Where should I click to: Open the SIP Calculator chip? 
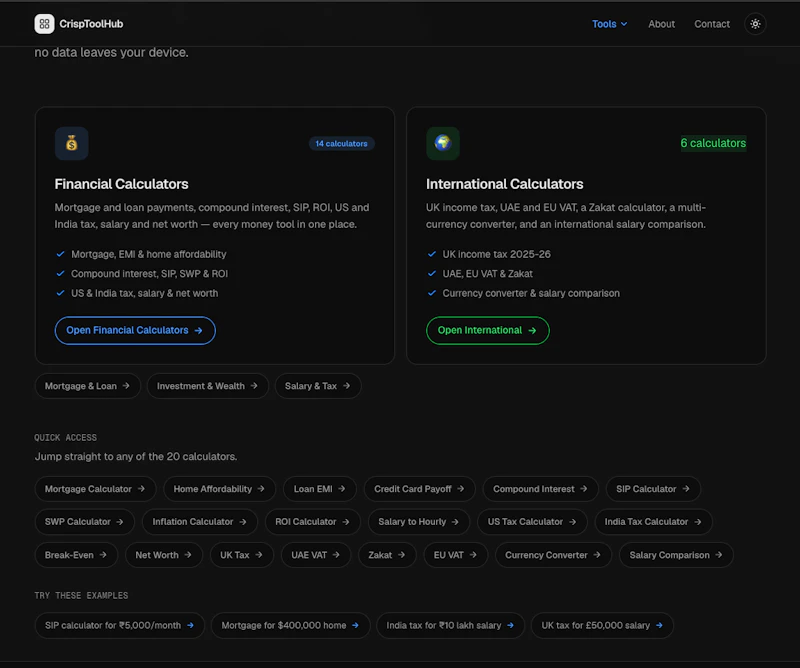(x=653, y=489)
